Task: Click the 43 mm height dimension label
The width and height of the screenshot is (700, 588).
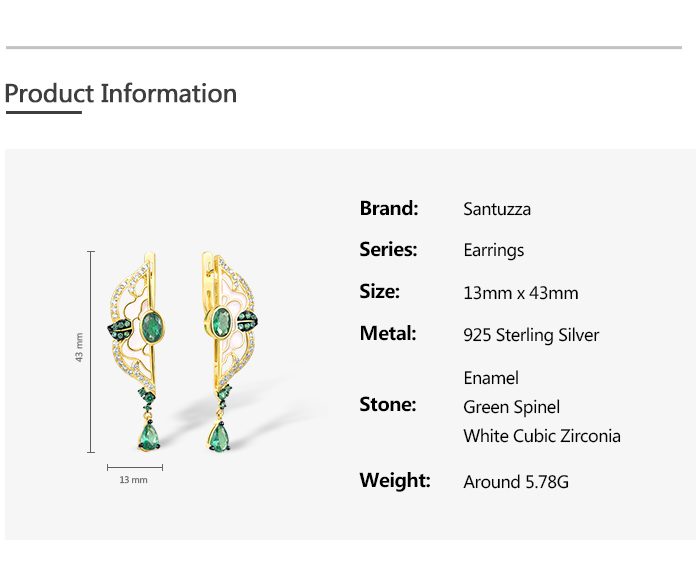Action: [x=80, y=347]
